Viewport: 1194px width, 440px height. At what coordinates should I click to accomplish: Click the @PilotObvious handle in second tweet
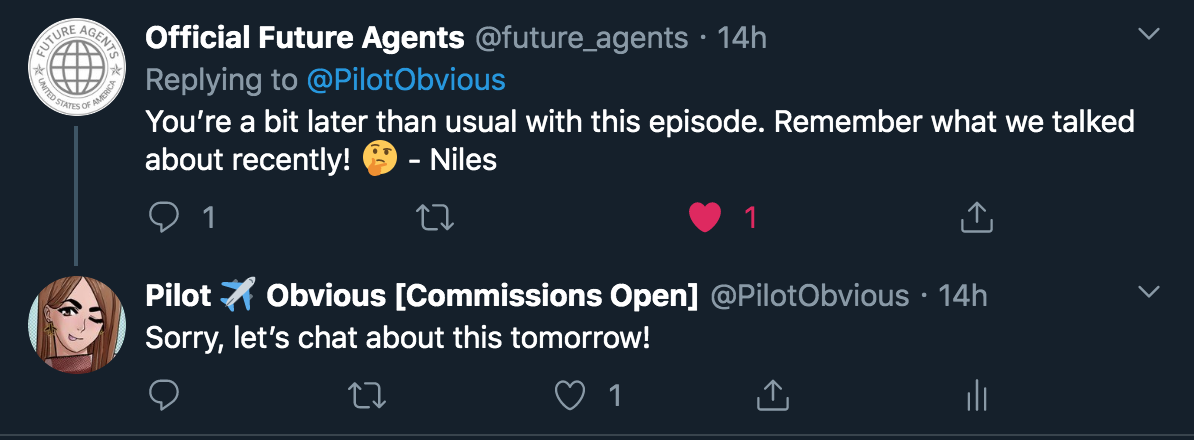click(x=809, y=296)
